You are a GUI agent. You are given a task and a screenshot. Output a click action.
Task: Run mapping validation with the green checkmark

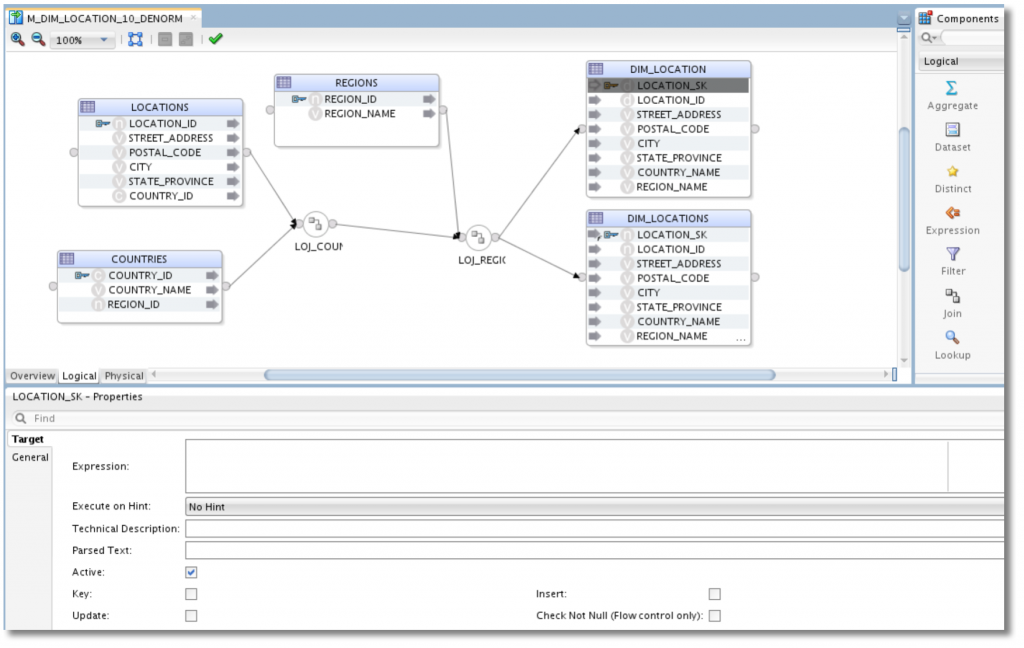215,40
